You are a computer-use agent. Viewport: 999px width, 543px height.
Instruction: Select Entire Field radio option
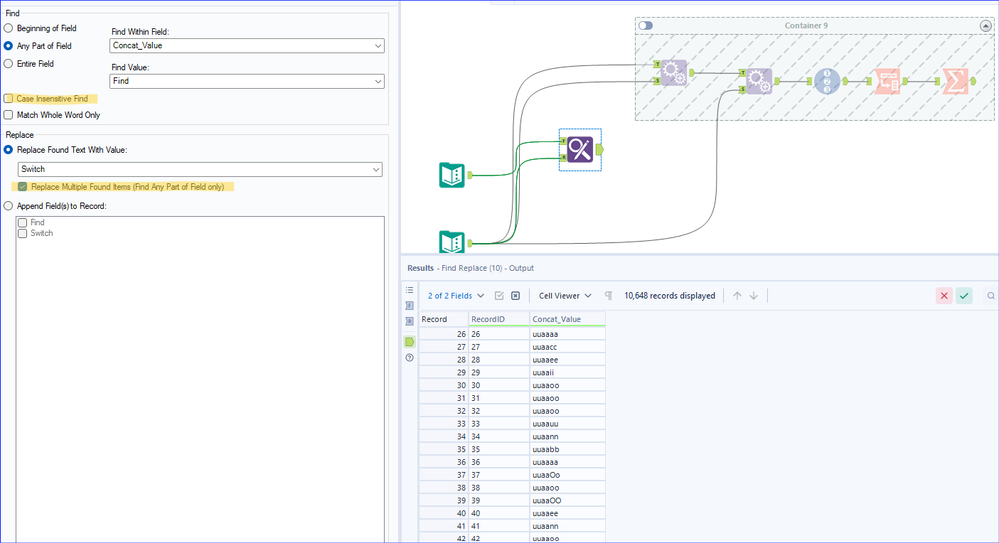(x=8, y=64)
